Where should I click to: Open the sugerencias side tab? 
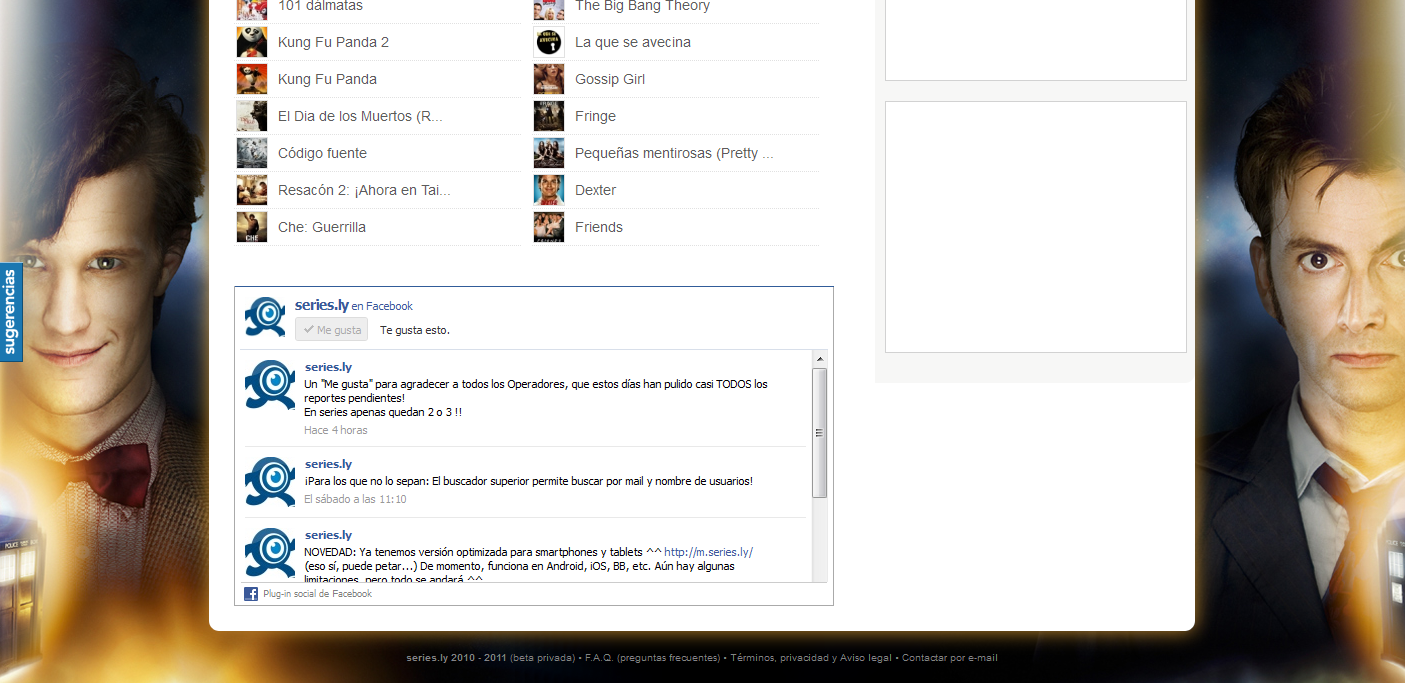click(x=10, y=312)
